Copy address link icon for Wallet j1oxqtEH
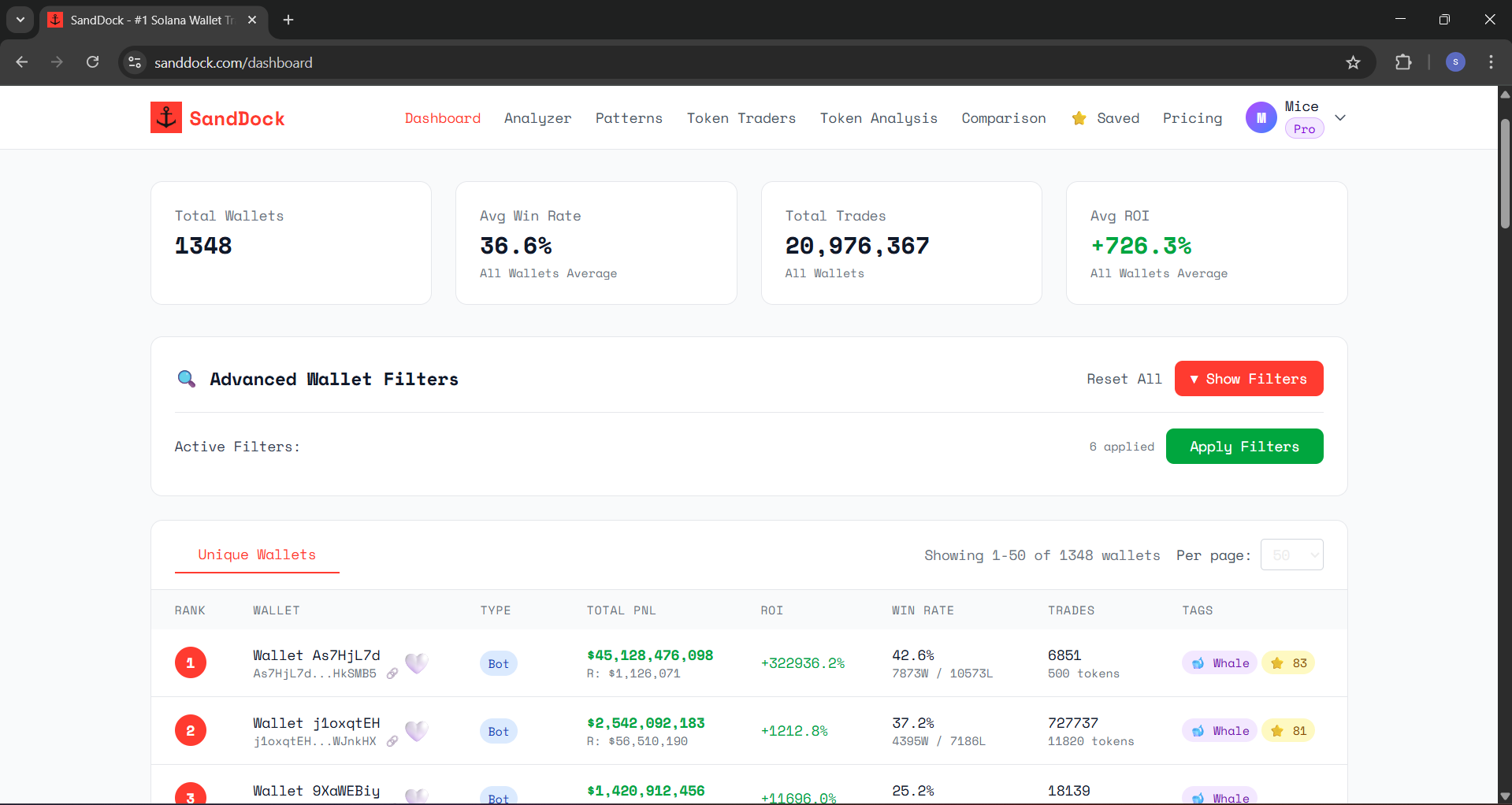 (392, 741)
